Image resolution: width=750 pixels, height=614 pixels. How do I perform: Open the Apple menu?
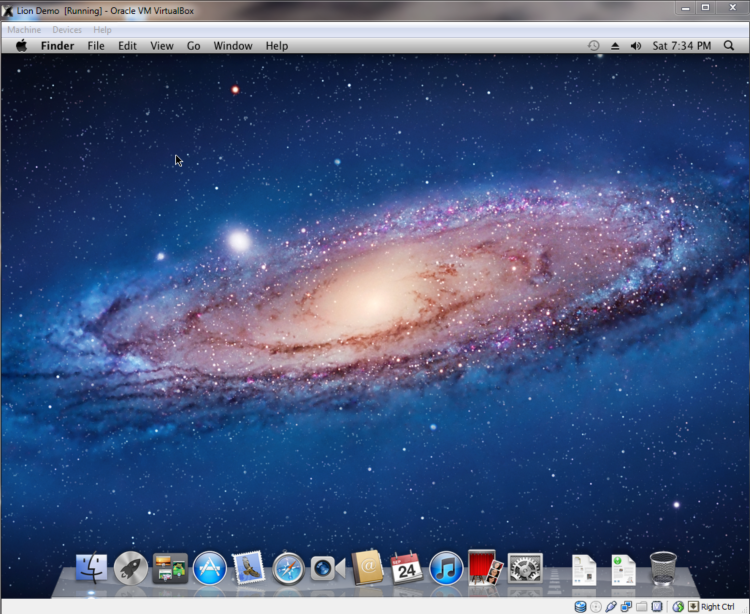(22, 46)
